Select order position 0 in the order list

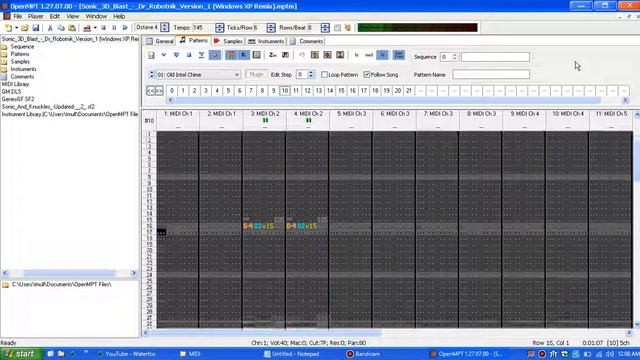point(172,91)
